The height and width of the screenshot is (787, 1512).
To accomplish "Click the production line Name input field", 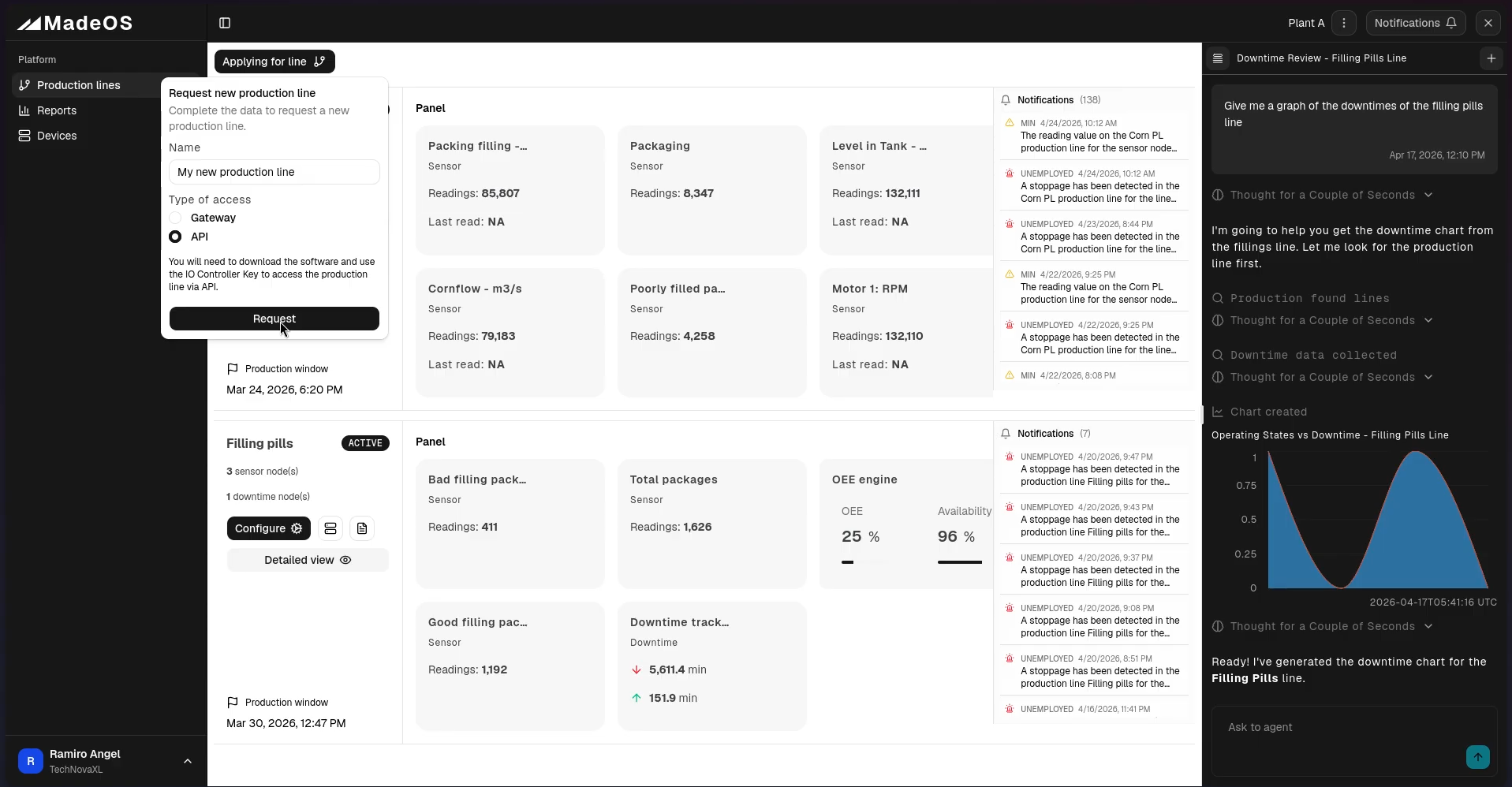I will 274,172.
